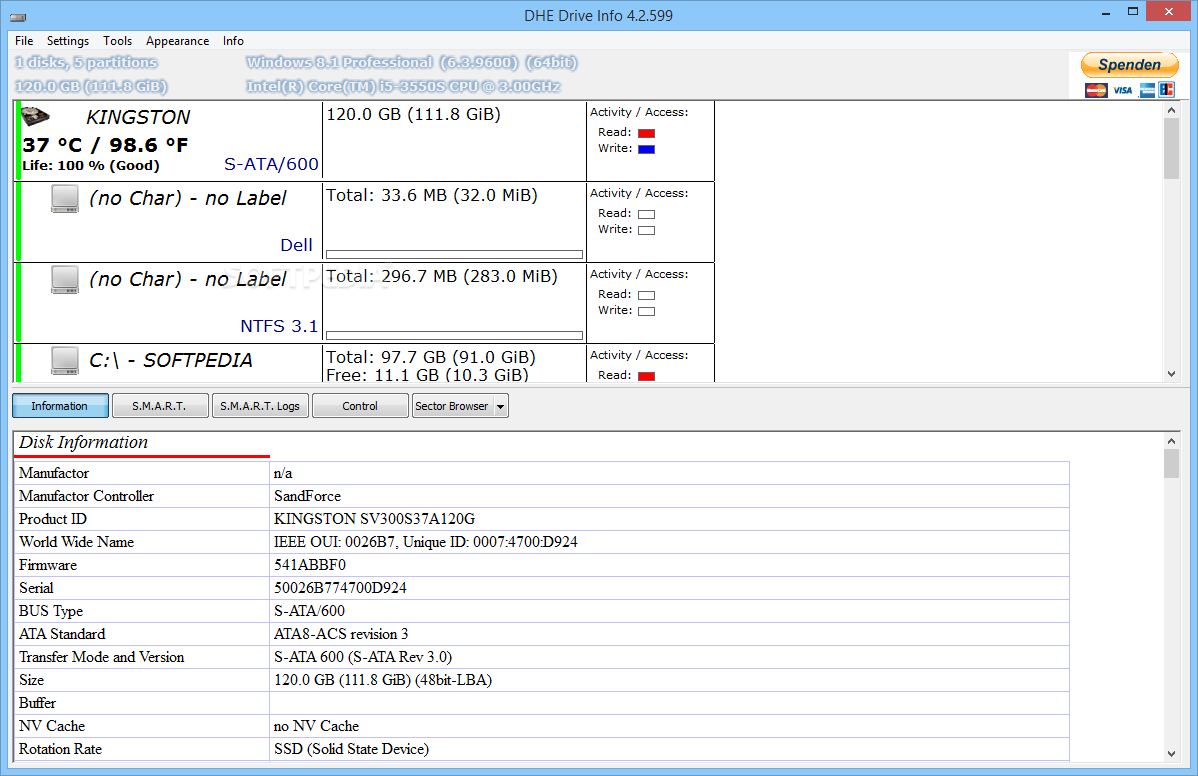Click the last payment card icon after American Express

click(1167, 90)
